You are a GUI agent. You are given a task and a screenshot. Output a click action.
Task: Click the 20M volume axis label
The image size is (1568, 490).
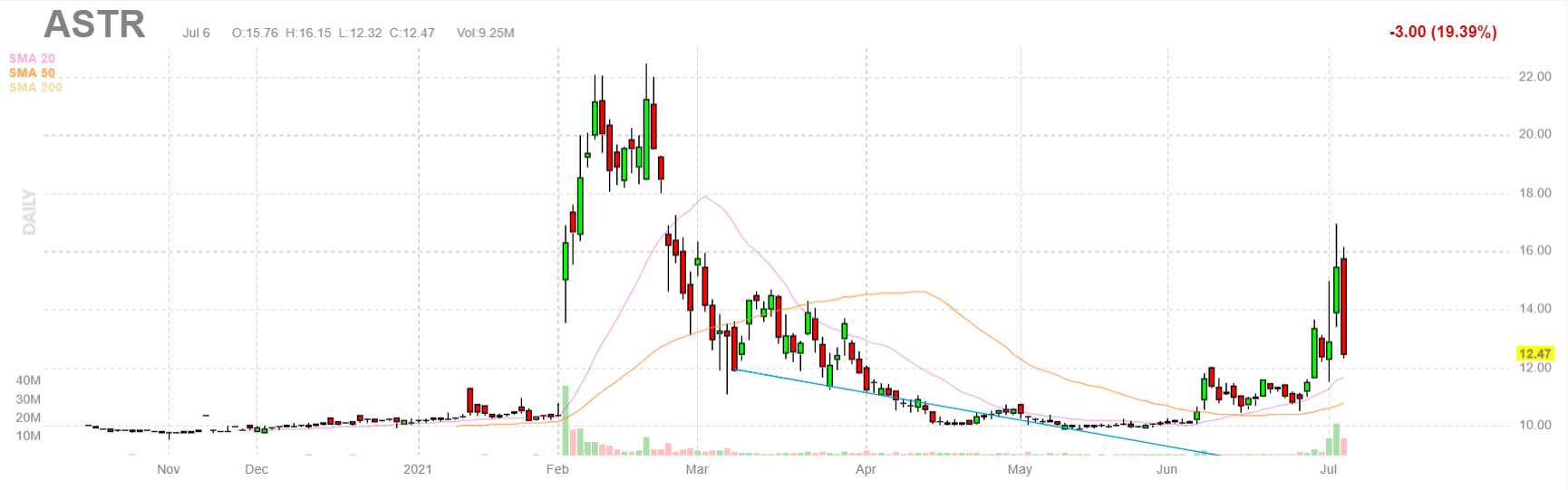28,418
